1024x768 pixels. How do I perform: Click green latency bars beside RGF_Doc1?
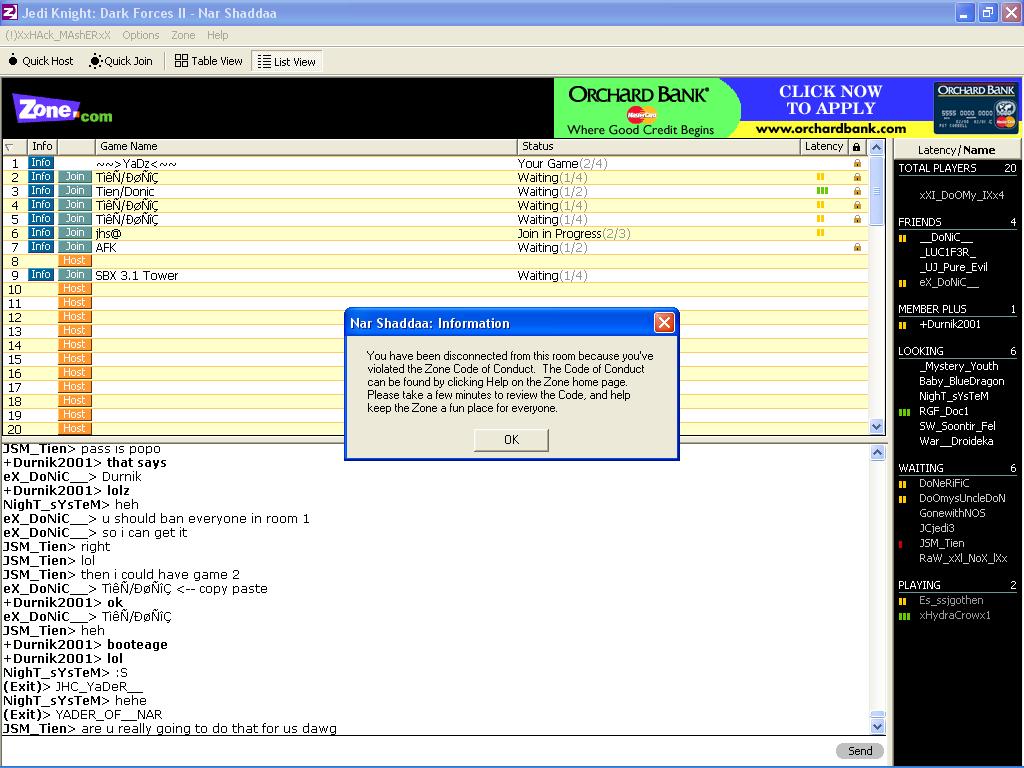click(904, 412)
